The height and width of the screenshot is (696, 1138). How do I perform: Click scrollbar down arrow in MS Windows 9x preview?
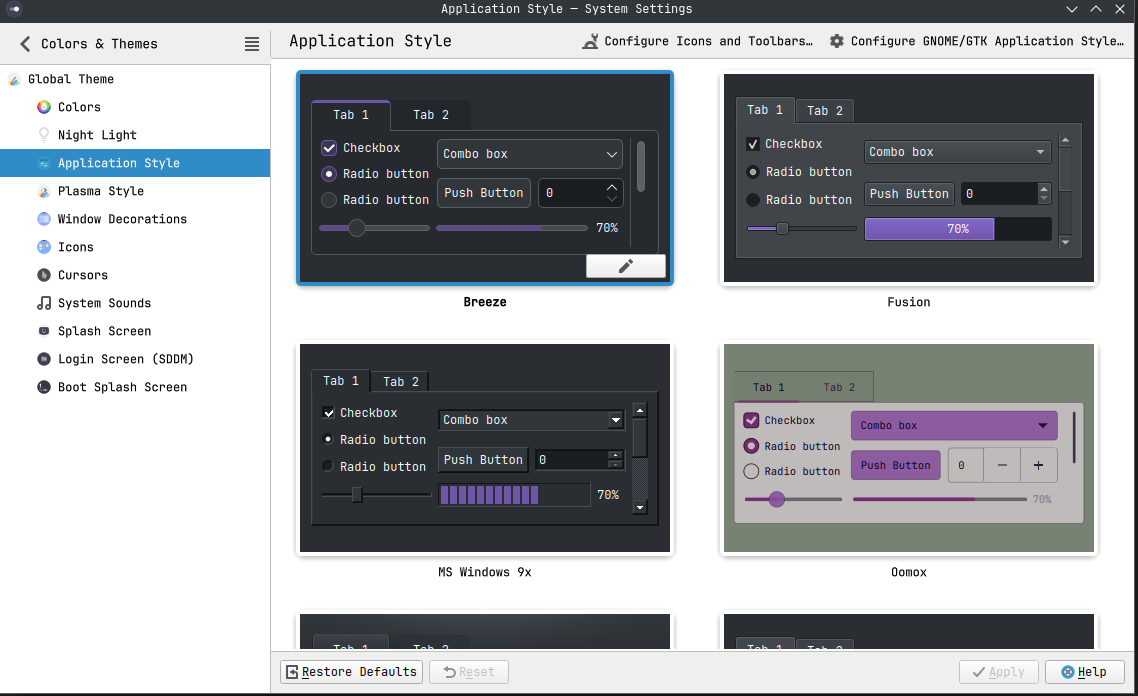click(639, 507)
